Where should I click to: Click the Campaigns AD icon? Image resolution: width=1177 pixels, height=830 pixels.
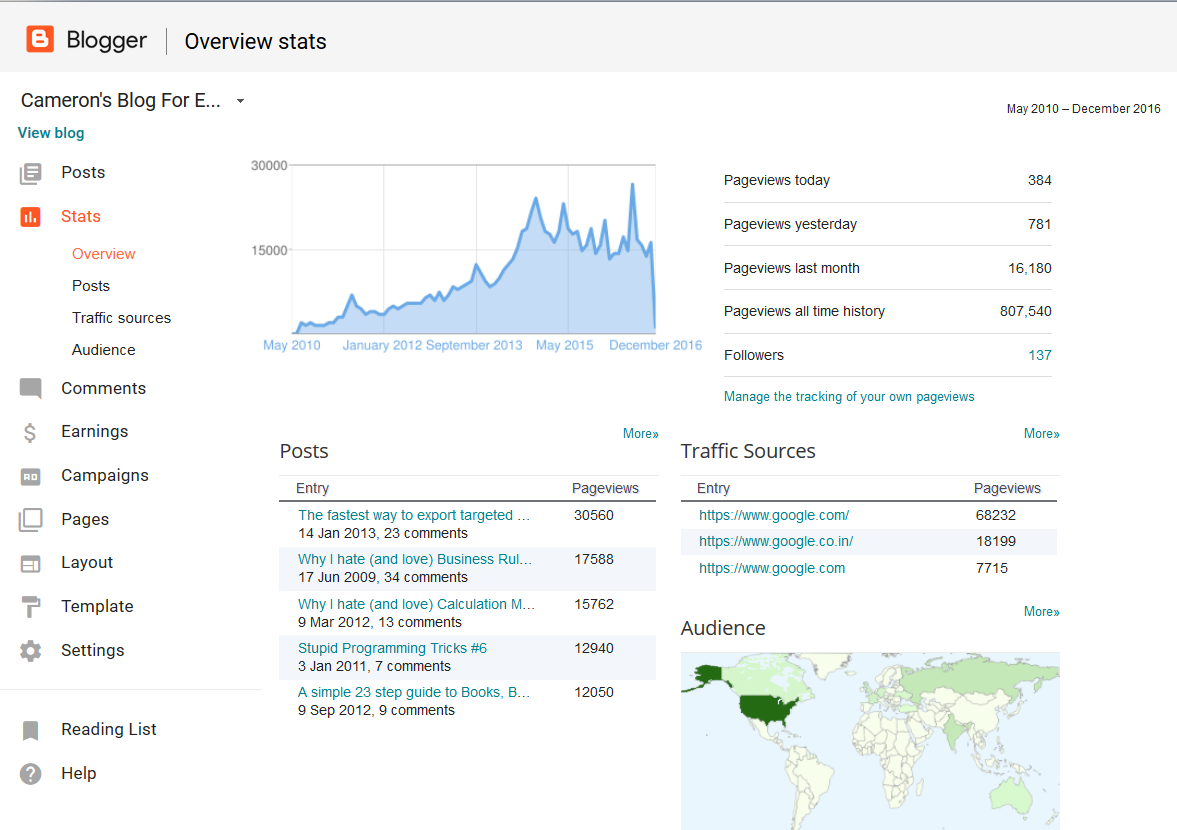pos(31,477)
